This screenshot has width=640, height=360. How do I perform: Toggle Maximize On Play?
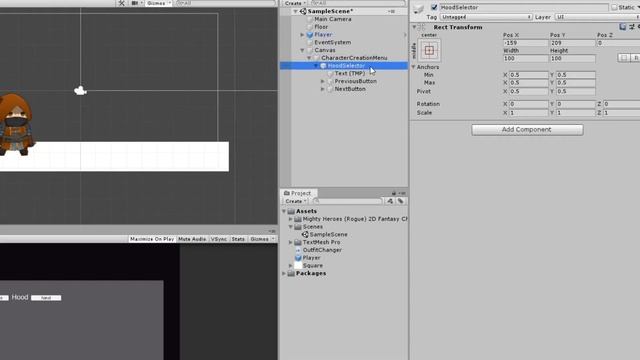[152, 239]
